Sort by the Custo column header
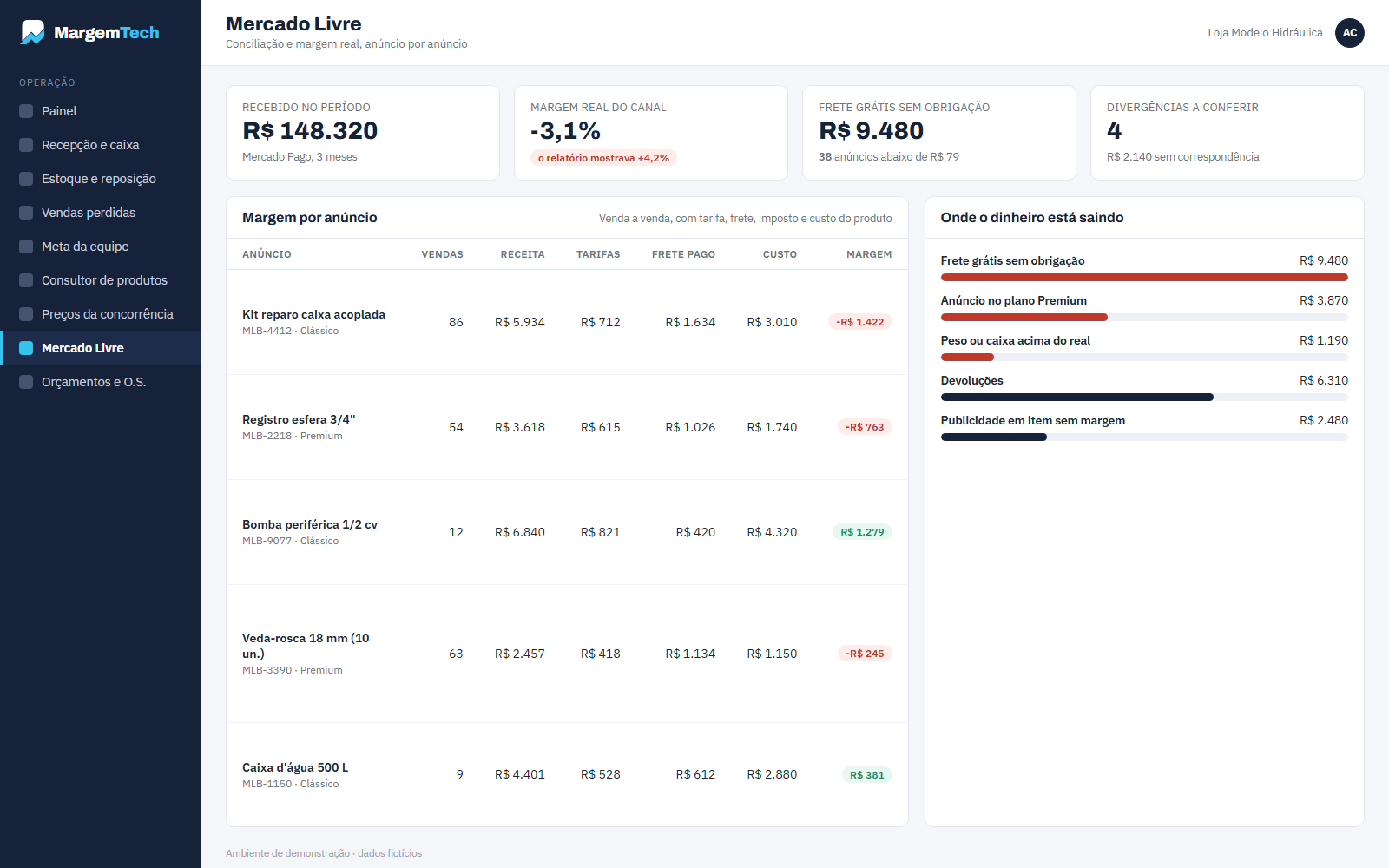Image resolution: width=1389 pixels, height=868 pixels. tap(780, 254)
